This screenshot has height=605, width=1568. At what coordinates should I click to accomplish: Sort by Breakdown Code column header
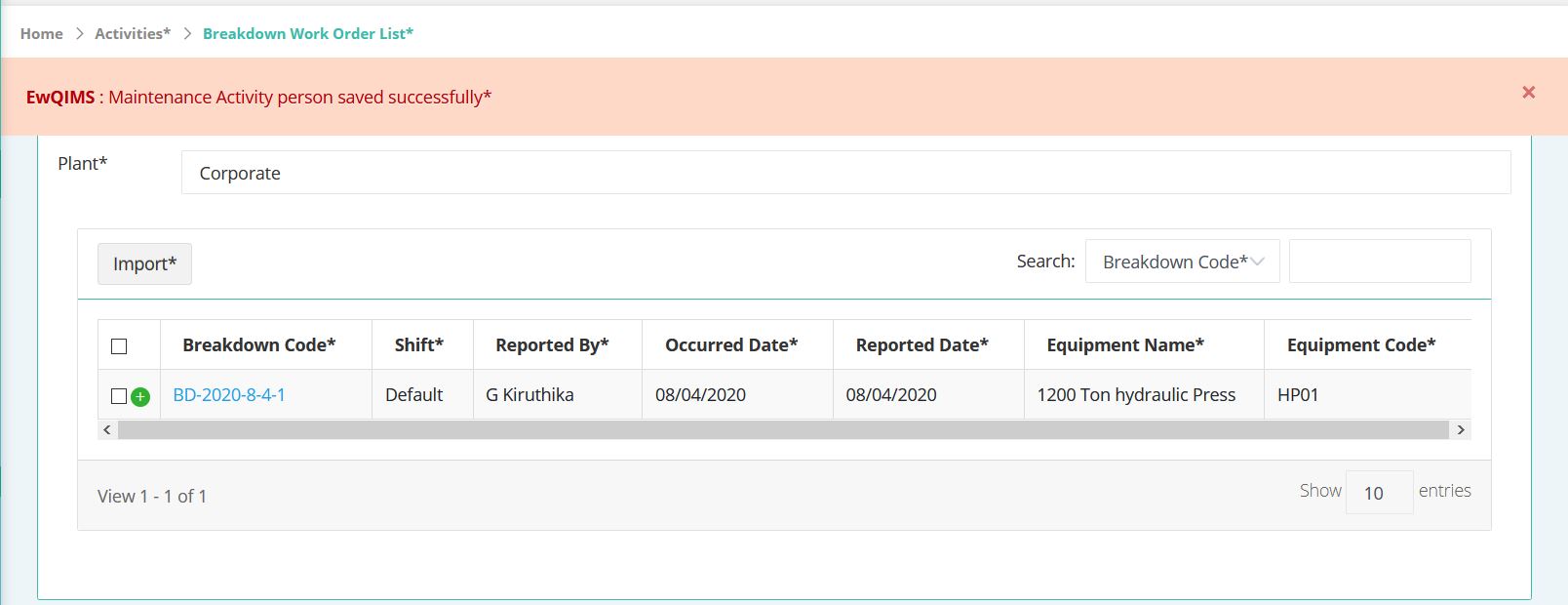click(x=259, y=344)
